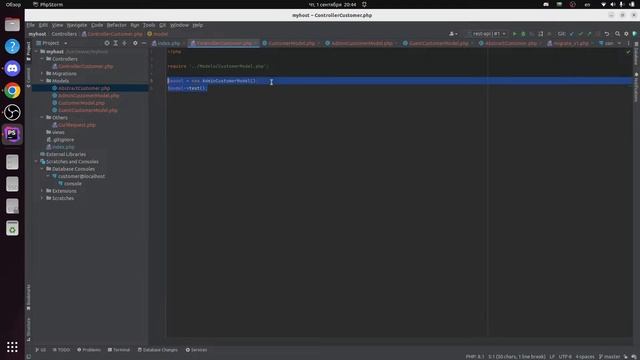Collapse the Controllers folder
Viewport: 640px width, 360px height.
point(42,59)
